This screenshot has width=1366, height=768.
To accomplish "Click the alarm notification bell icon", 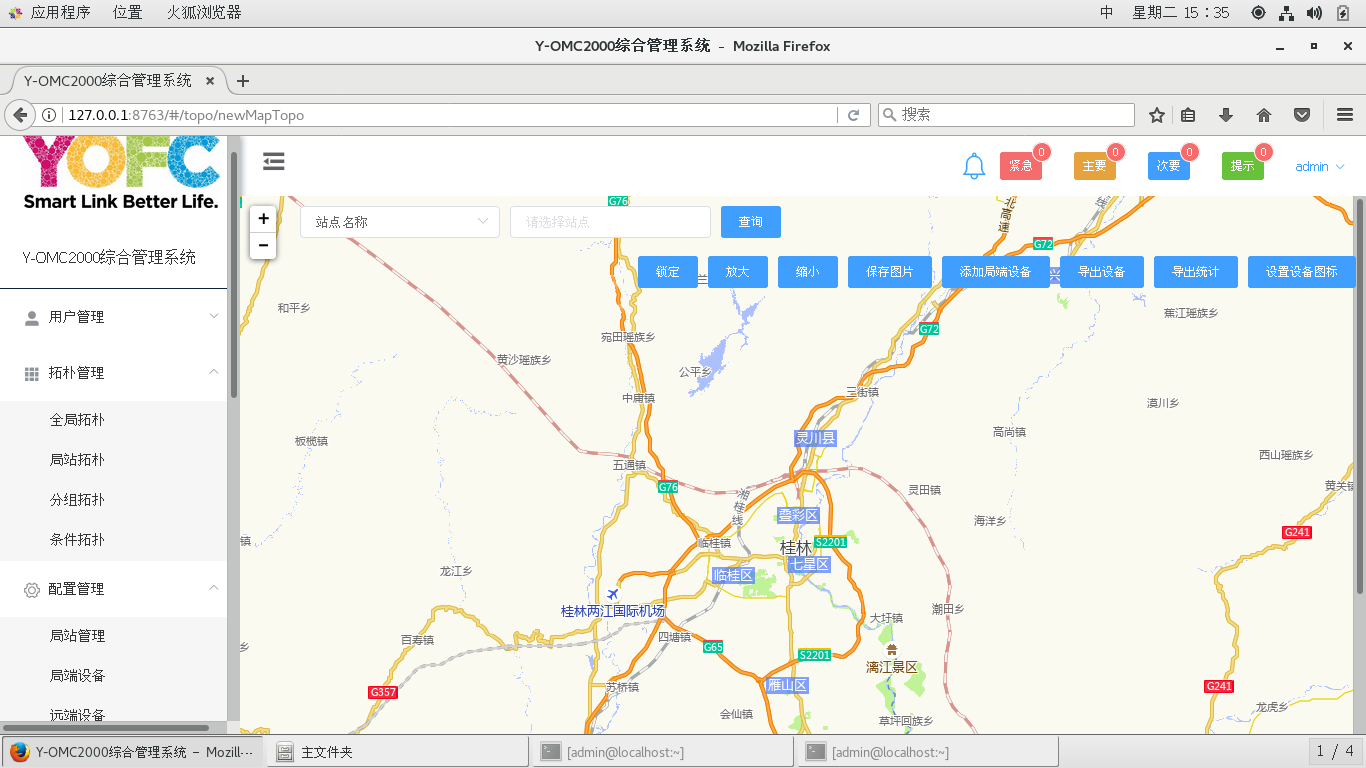I will click(974, 167).
